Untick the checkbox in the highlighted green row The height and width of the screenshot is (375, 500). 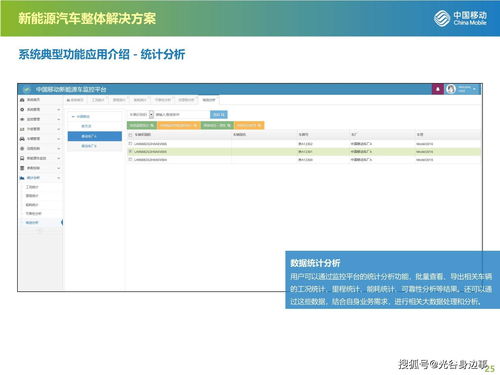click(130, 152)
